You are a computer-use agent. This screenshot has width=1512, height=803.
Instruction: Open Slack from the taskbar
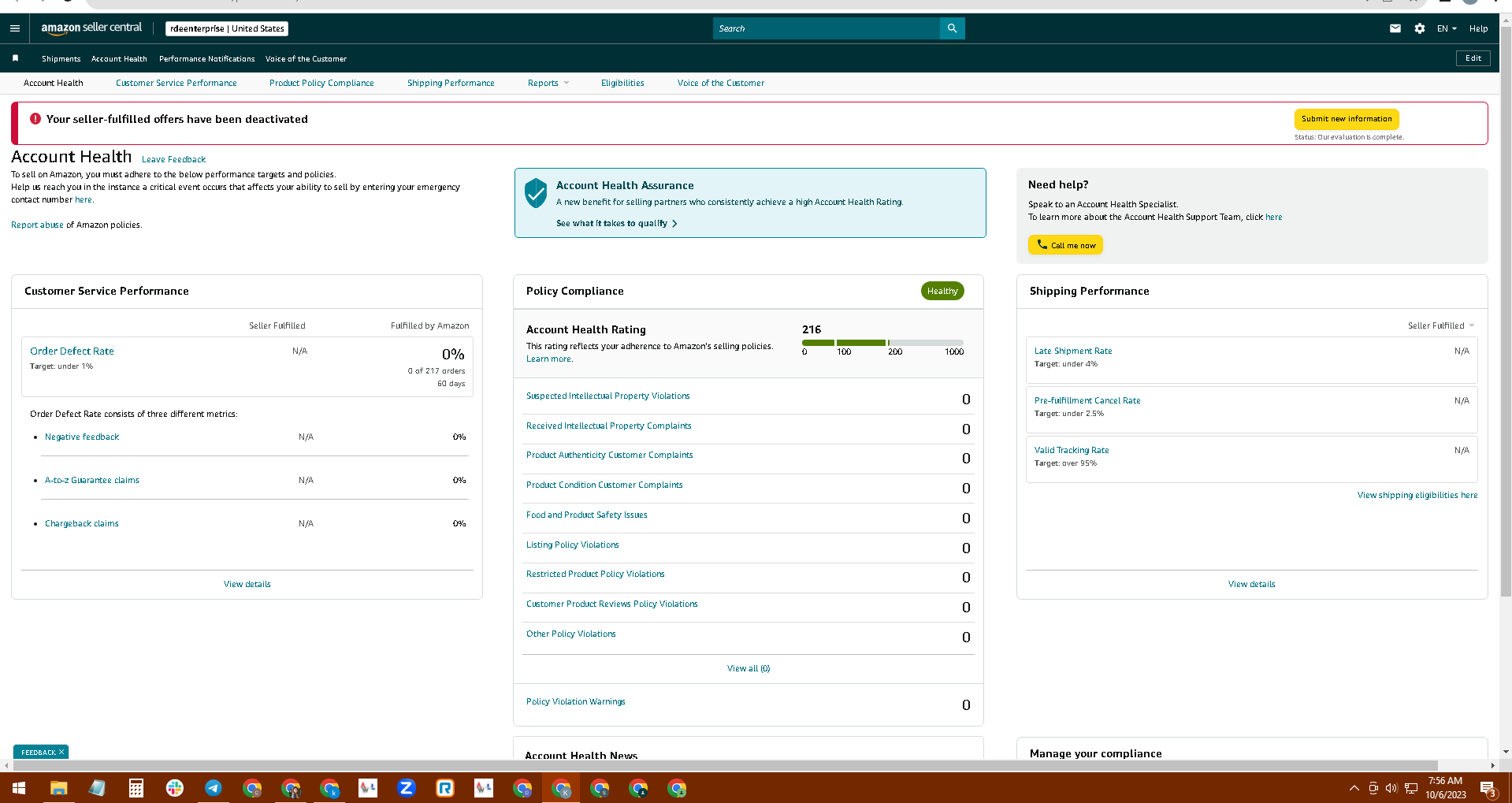click(174, 788)
